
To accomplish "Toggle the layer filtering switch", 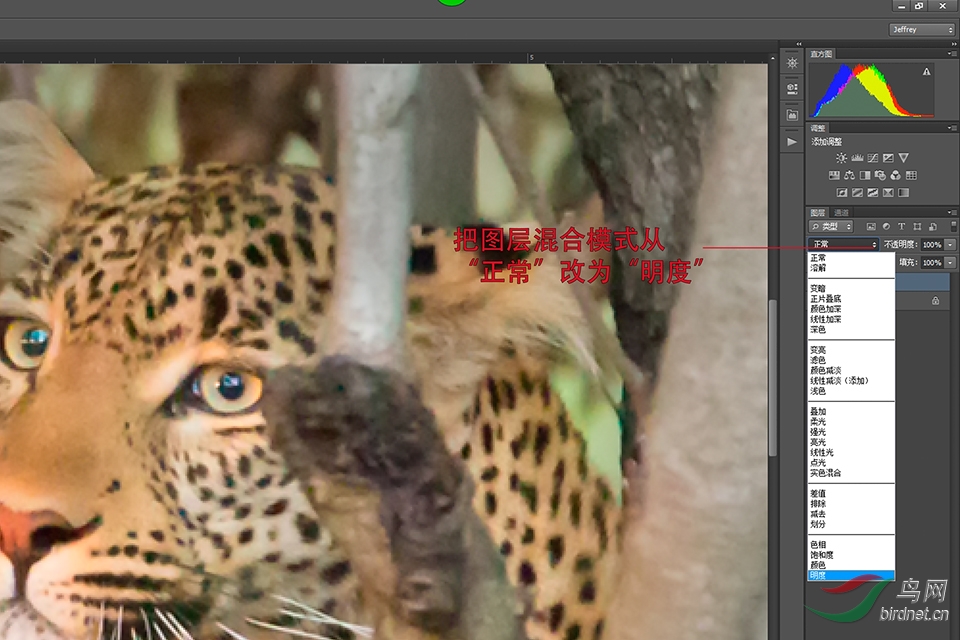I will click(954, 227).
